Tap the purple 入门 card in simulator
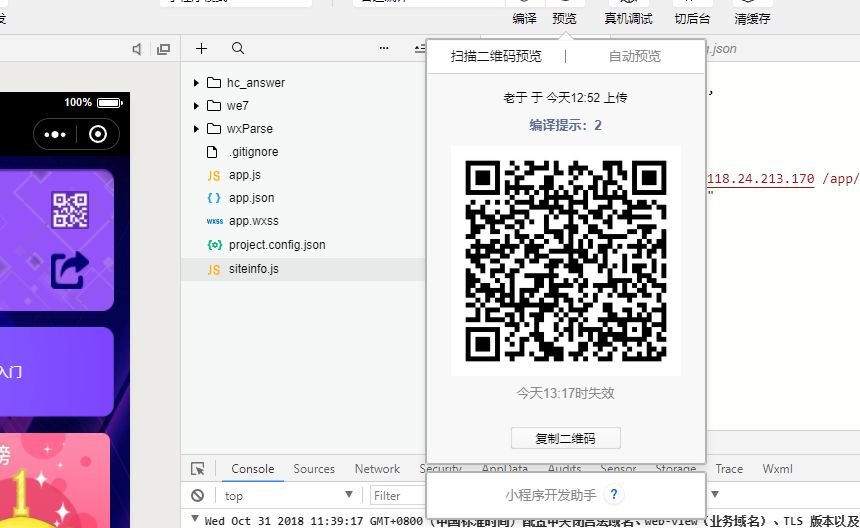Viewport: 860px width, 528px height. 56,372
